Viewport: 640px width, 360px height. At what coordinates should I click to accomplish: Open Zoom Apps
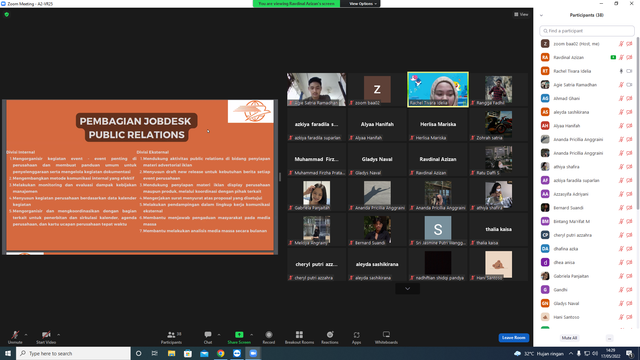pos(356,337)
